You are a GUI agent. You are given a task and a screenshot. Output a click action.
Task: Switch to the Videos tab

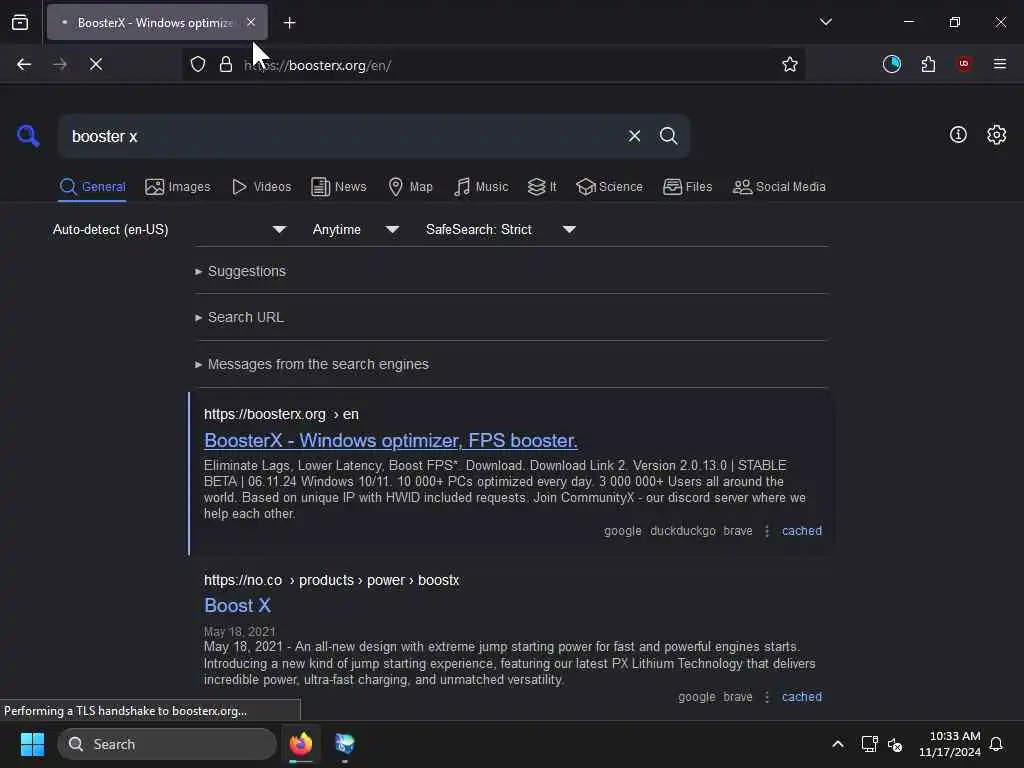click(x=261, y=187)
